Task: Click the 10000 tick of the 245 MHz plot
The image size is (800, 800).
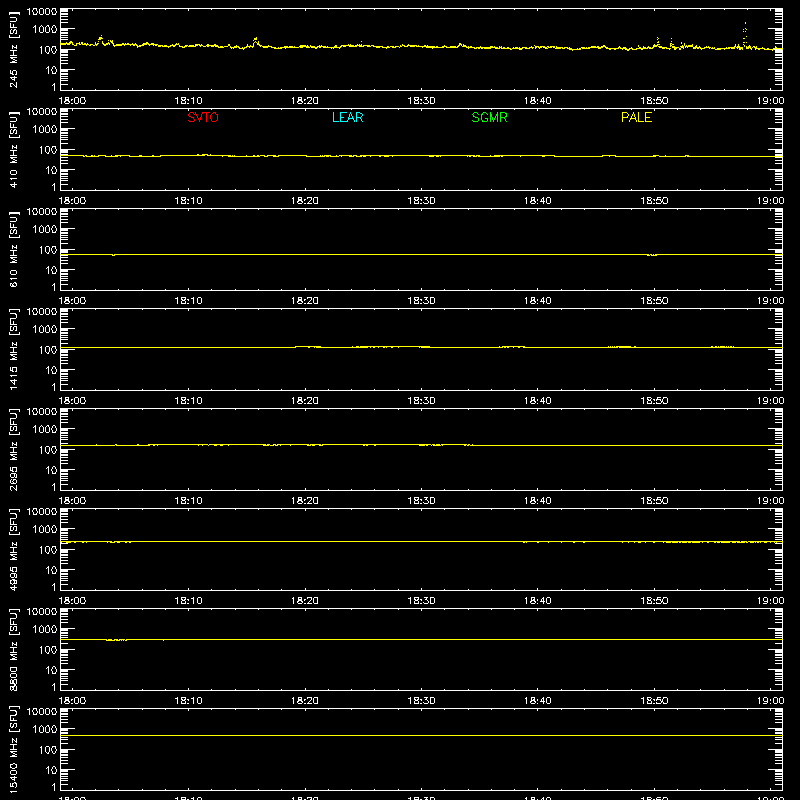Action: [42, 12]
